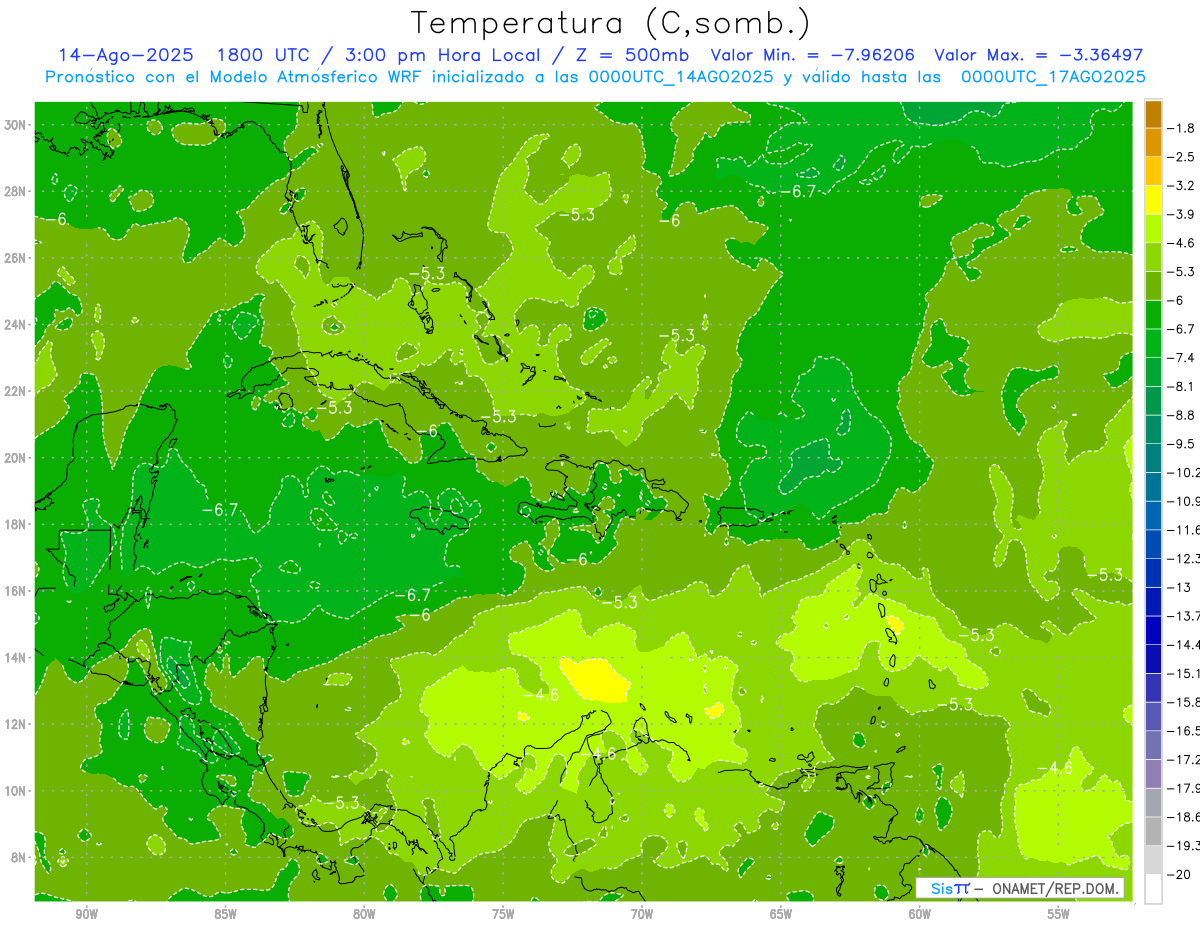Click the "-8.1" colorbar scale value
Image resolution: width=1200 pixels, height=927 pixels.
tap(1182, 386)
